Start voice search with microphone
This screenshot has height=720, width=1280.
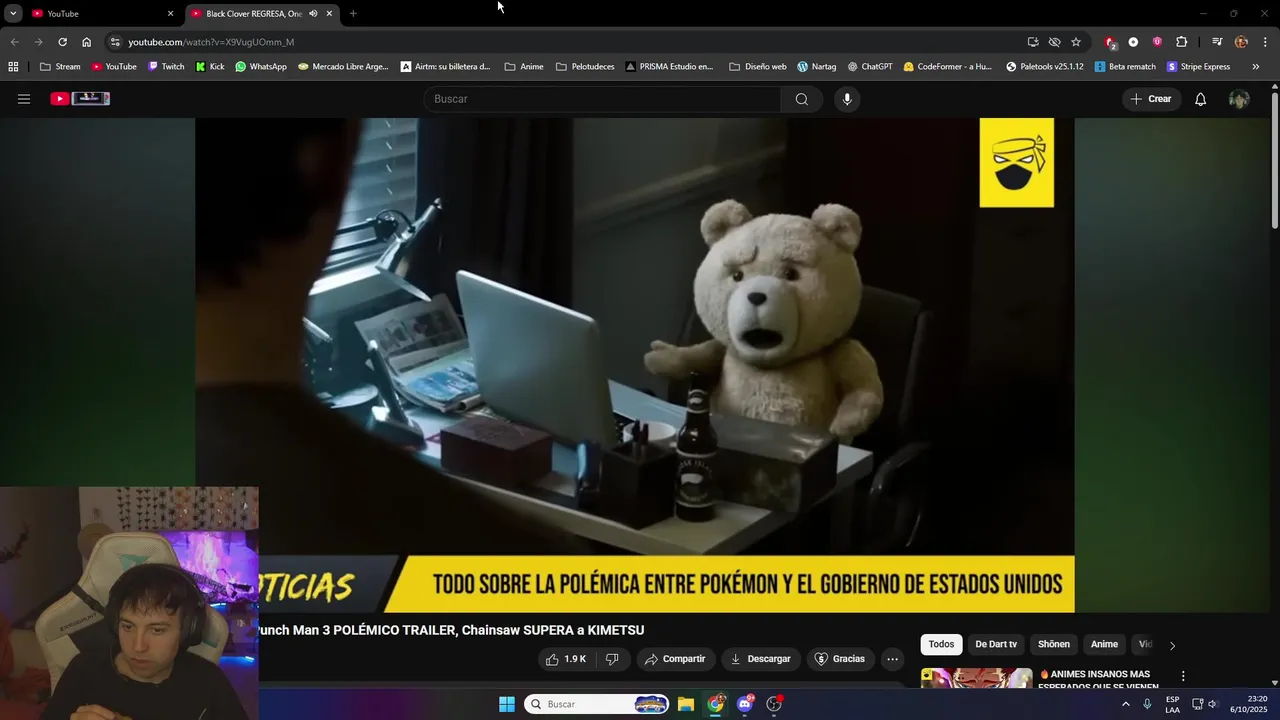coord(847,99)
